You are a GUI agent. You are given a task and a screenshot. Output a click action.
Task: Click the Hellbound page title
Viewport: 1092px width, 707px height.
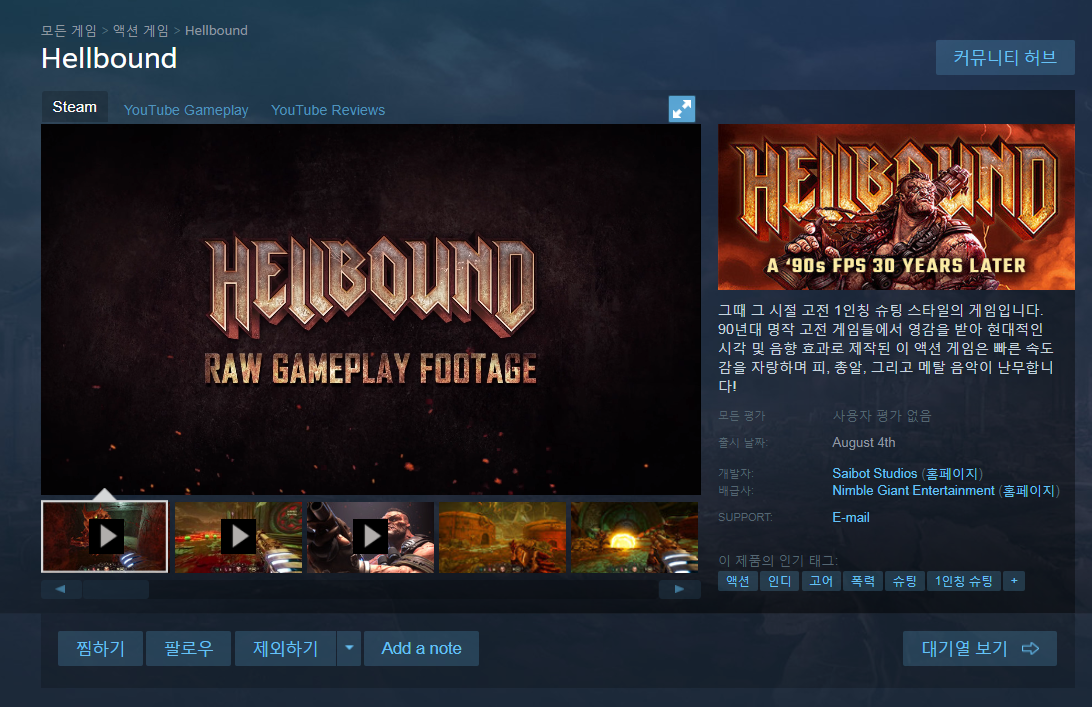click(109, 59)
